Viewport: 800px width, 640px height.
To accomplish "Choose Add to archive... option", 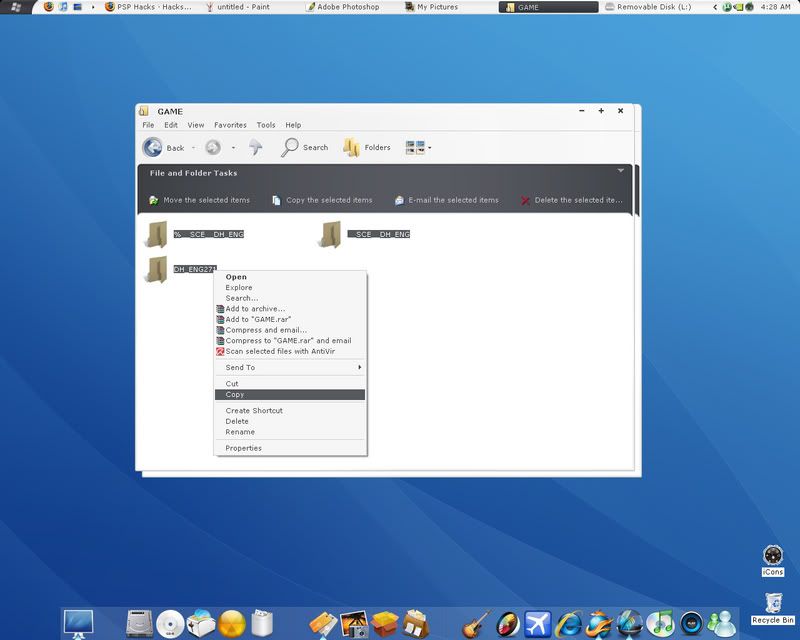I will pyautogui.click(x=290, y=309).
